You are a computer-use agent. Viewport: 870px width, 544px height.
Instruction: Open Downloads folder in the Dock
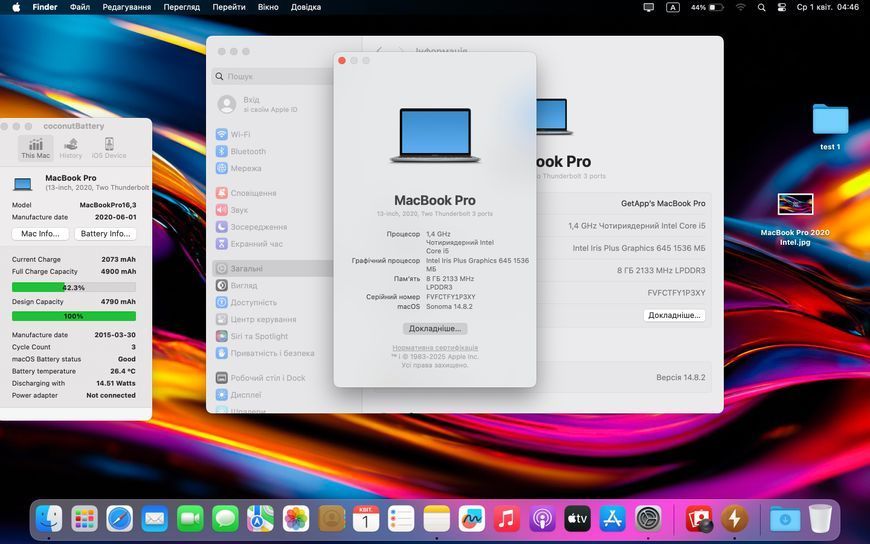click(785, 519)
